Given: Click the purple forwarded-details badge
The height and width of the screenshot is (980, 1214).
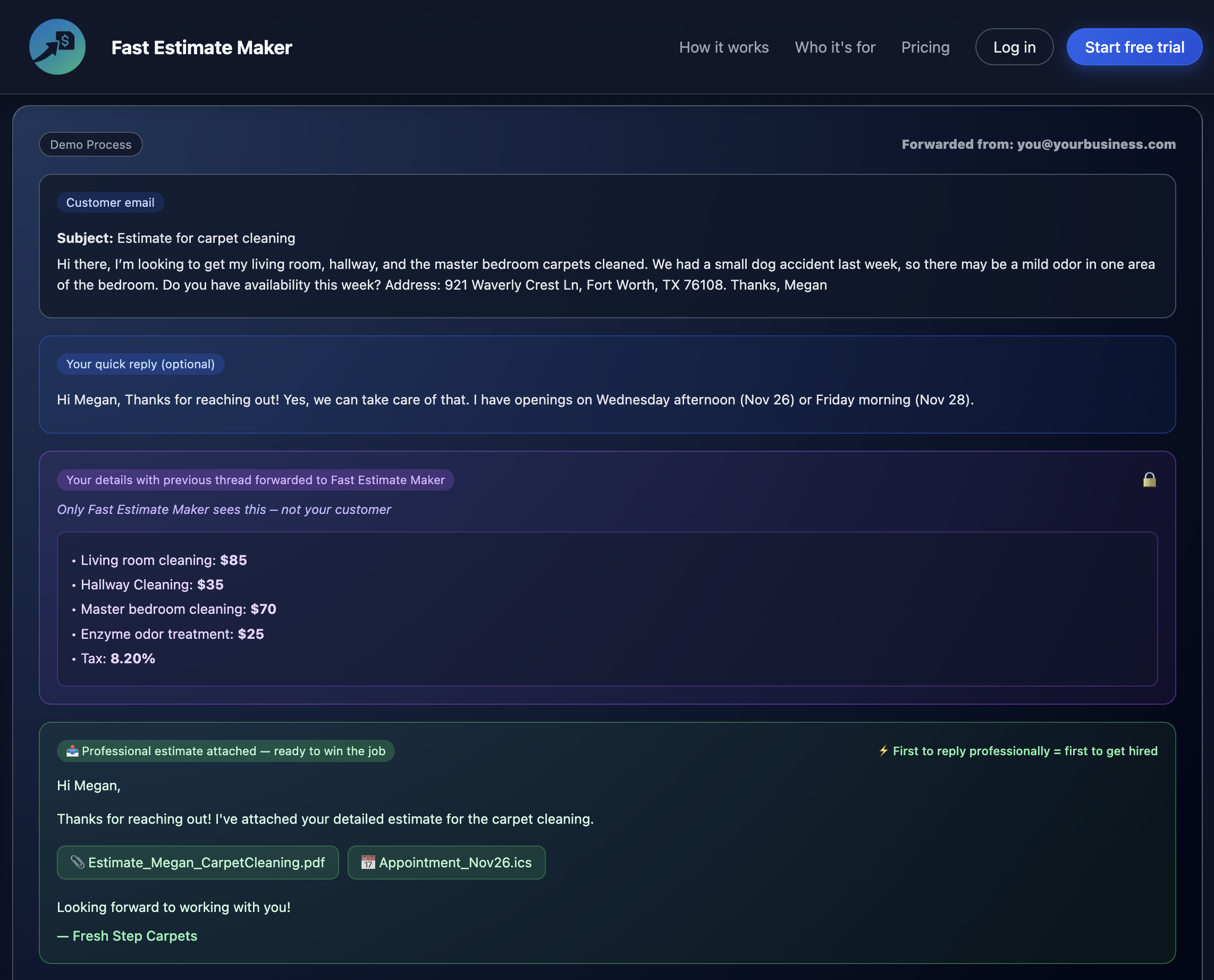Looking at the screenshot, I should (x=255, y=480).
